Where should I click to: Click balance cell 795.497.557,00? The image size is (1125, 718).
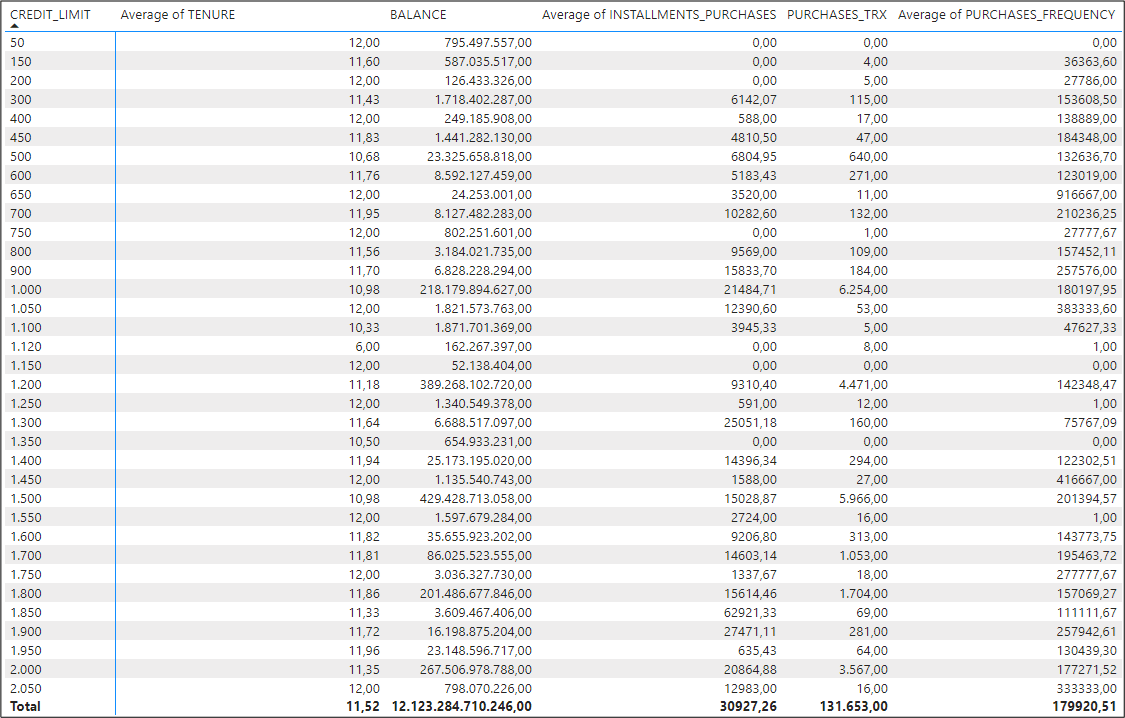coord(487,43)
